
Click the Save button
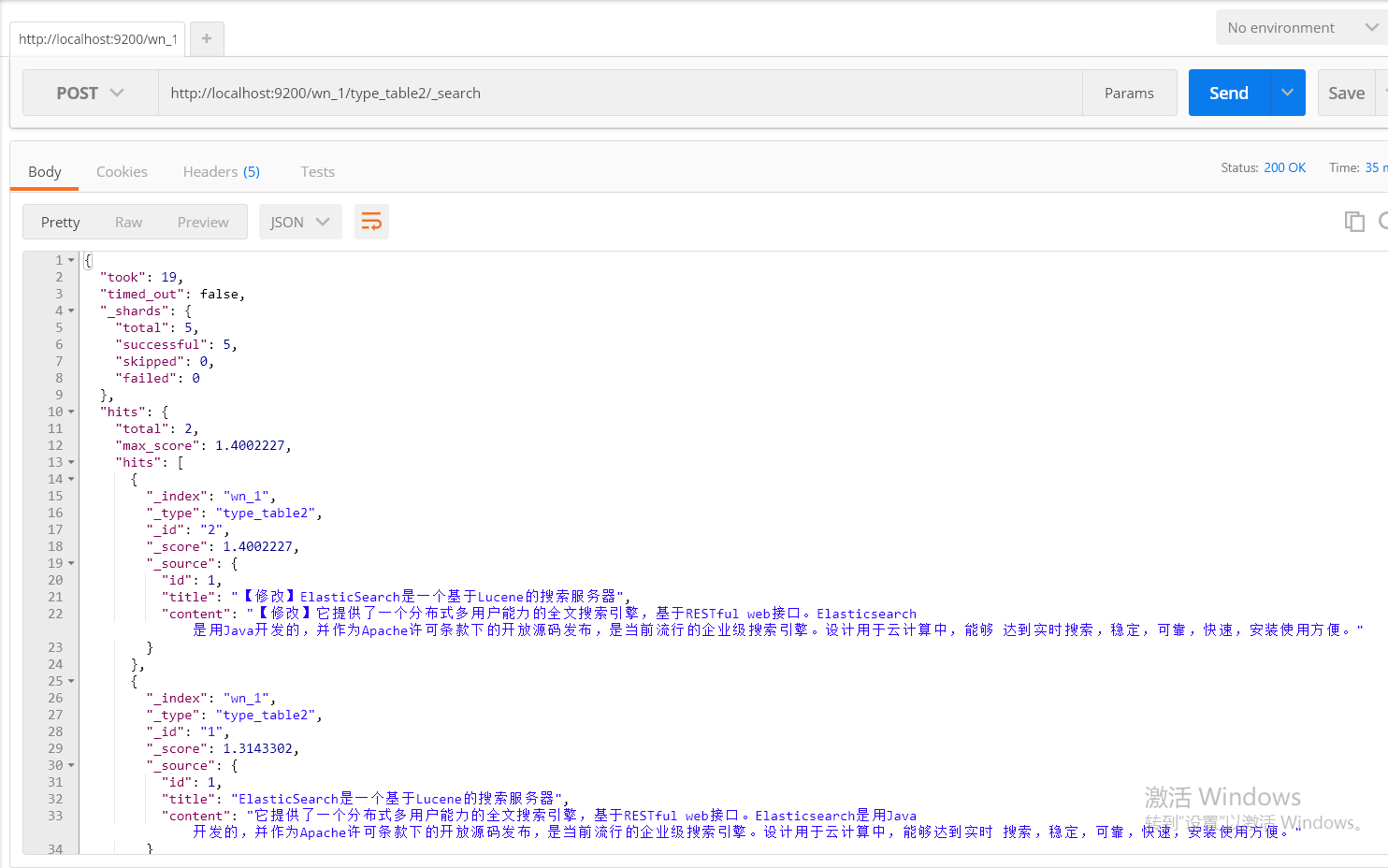pos(1346,93)
